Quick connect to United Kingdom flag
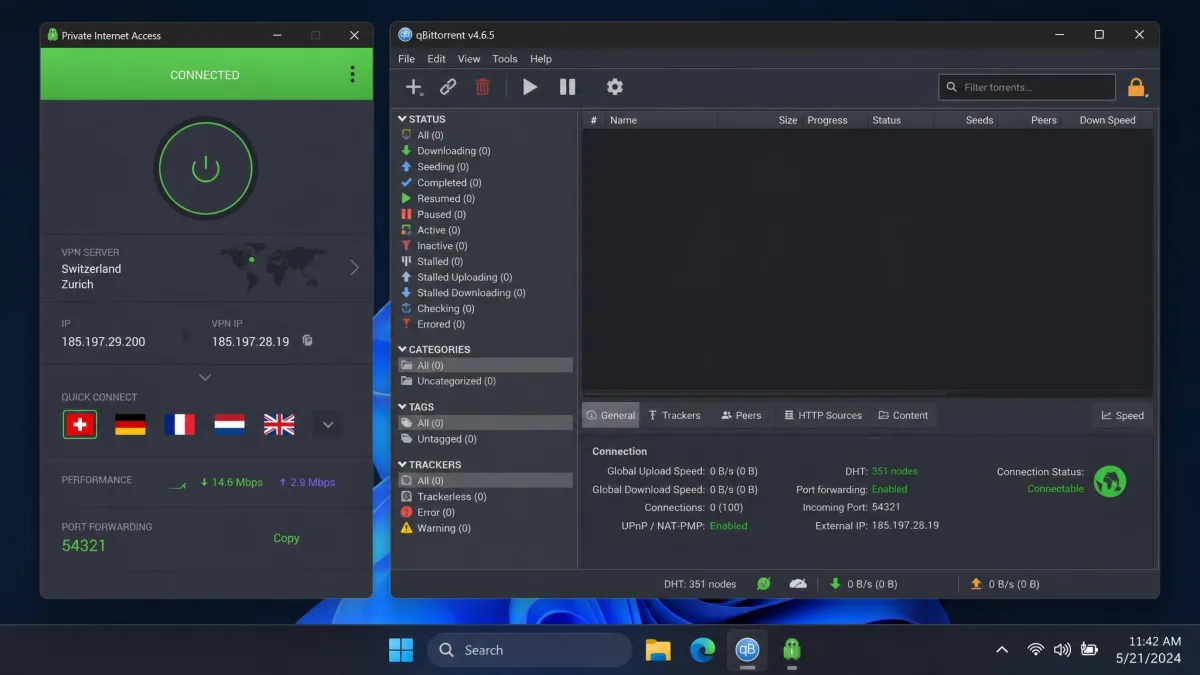Viewport: 1200px width, 675px height. pyautogui.click(x=279, y=425)
